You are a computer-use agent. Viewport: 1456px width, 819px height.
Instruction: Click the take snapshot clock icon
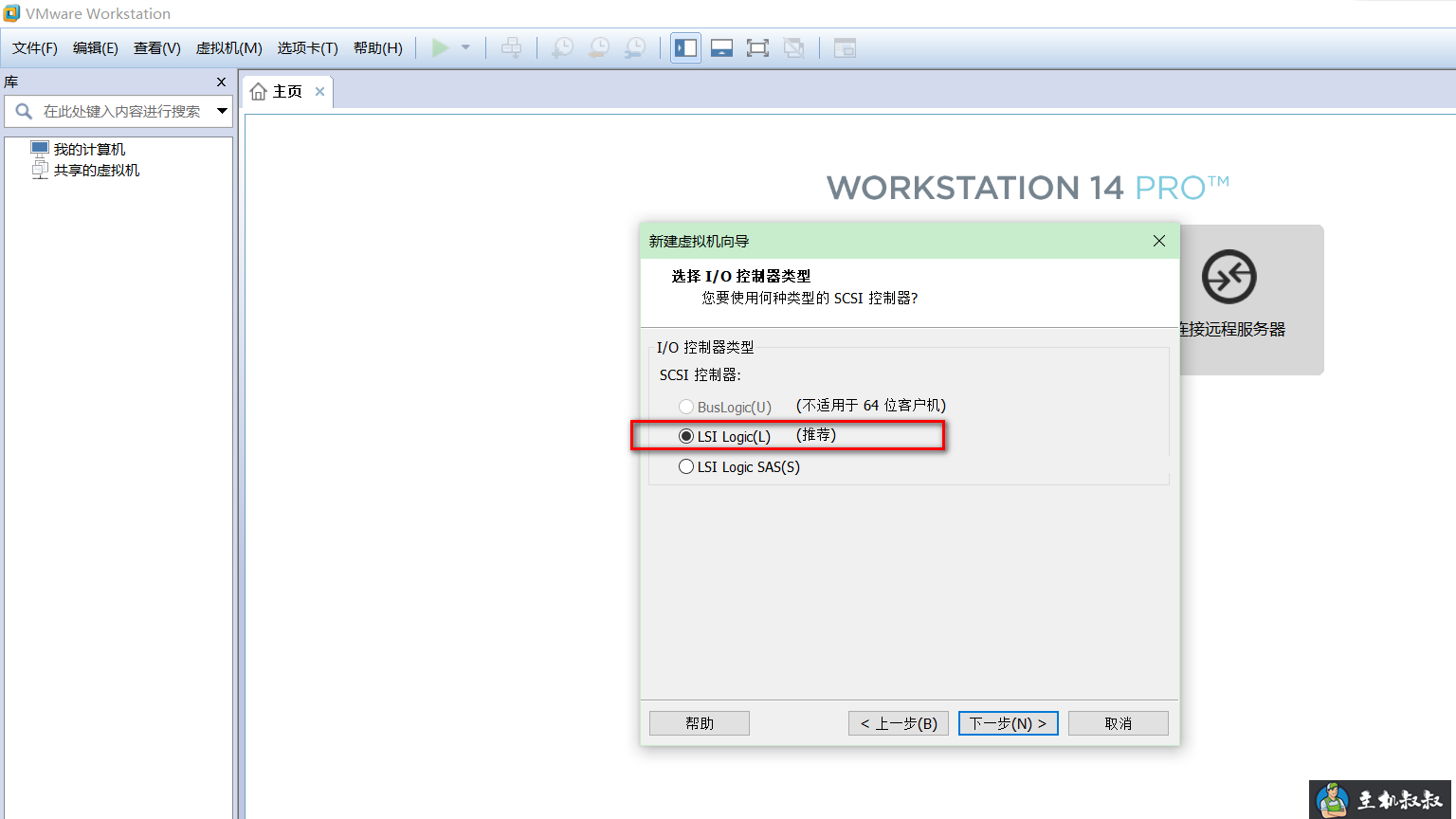click(562, 47)
